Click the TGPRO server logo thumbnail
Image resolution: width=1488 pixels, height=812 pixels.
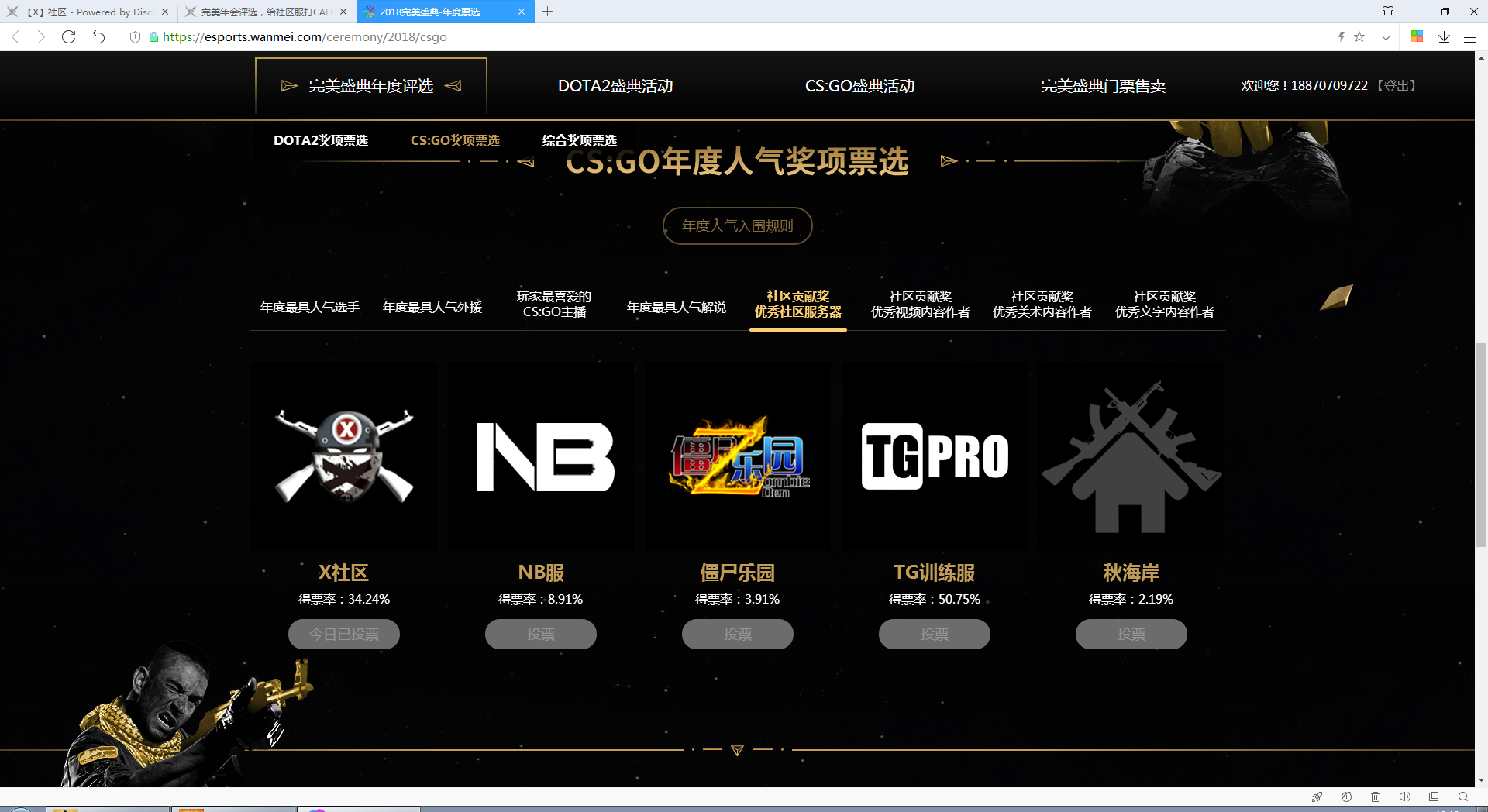(x=934, y=456)
